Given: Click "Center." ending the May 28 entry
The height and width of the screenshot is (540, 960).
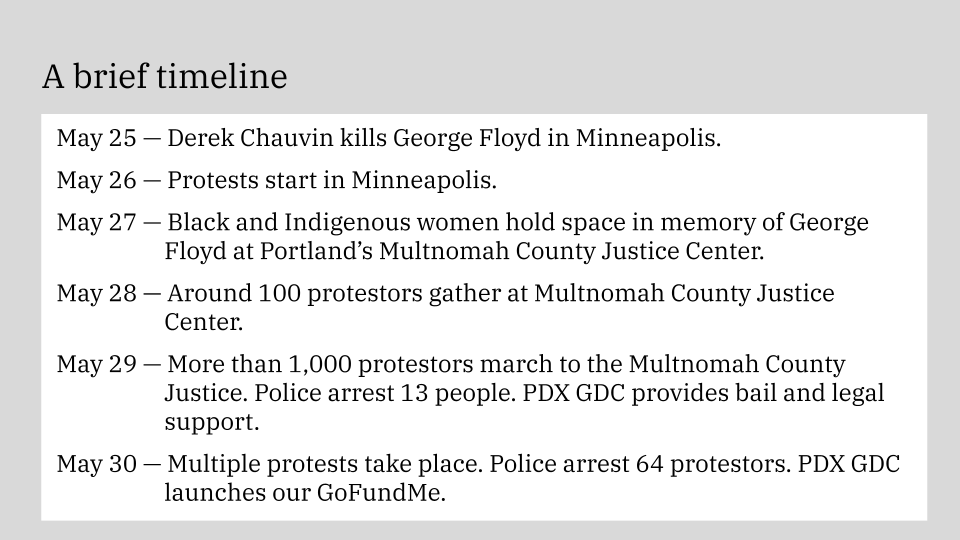Looking at the screenshot, I should (203, 323).
